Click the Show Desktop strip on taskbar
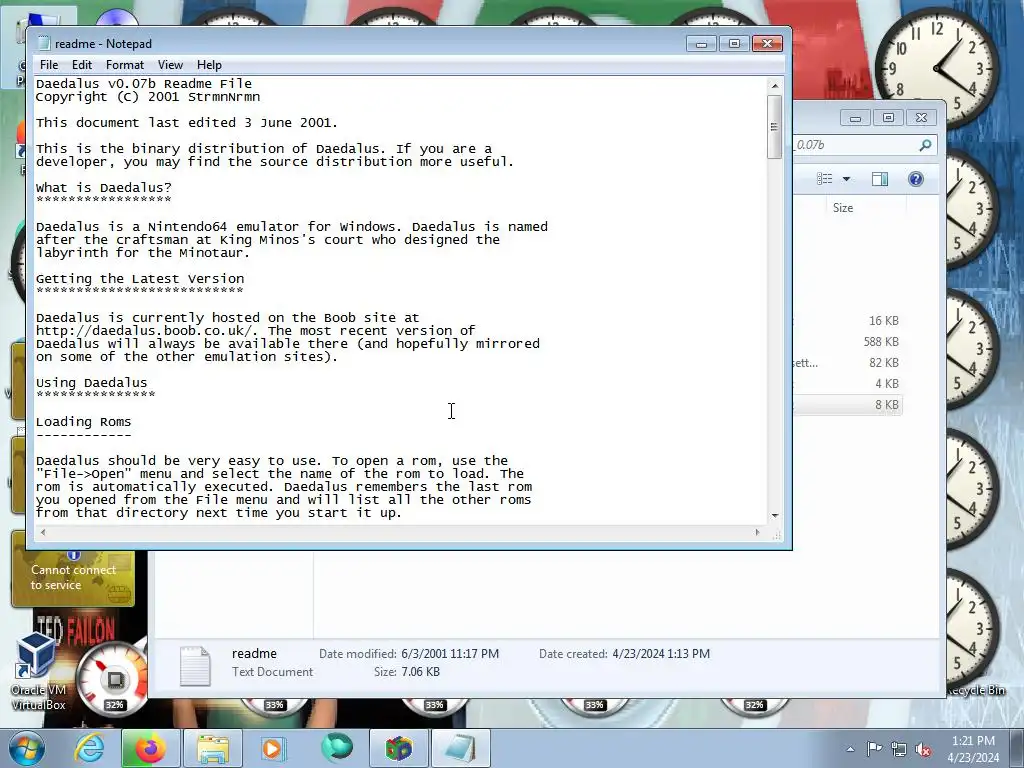Screen dimensions: 1024x768 tap(1018, 748)
